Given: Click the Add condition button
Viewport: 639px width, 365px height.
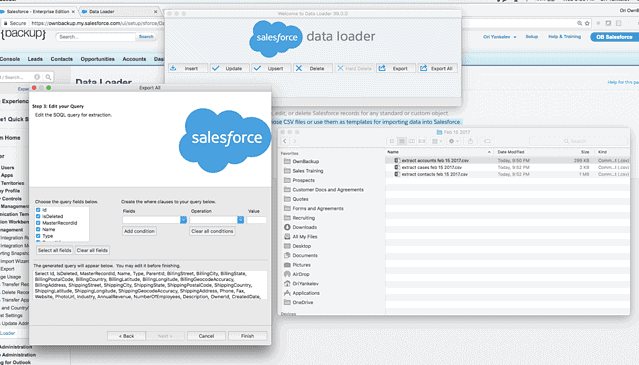Looking at the screenshot, I should click(x=139, y=231).
